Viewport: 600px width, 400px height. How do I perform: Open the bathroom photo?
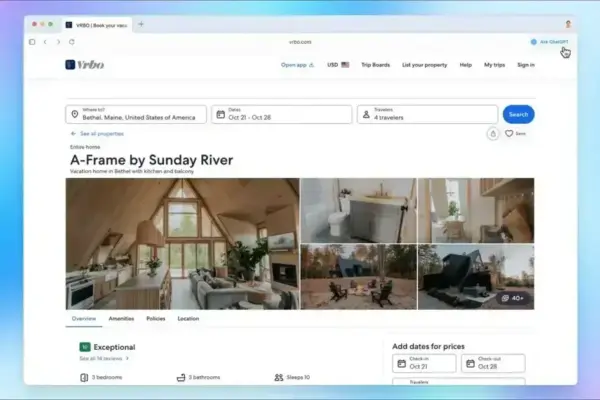point(359,210)
